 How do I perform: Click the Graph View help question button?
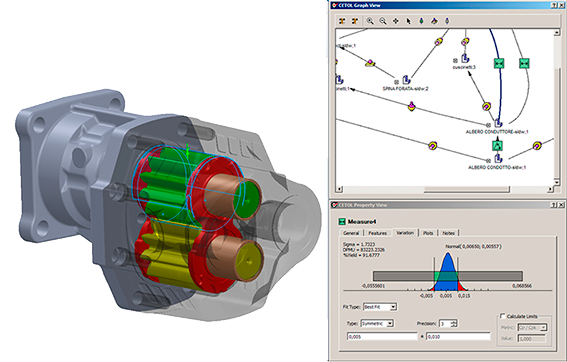click(554, 5)
